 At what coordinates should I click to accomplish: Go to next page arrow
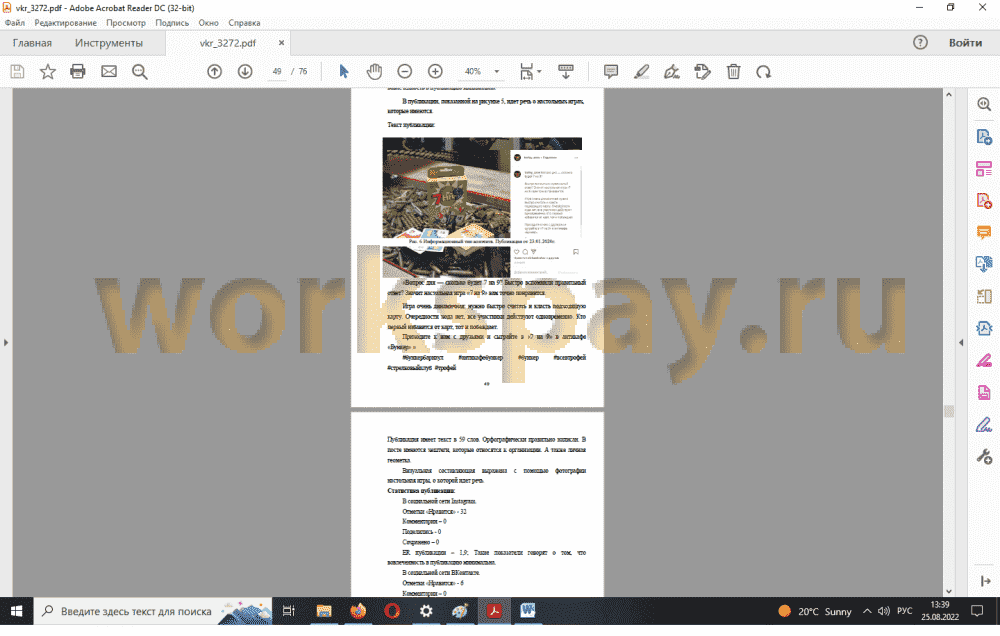[x=245, y=71]
